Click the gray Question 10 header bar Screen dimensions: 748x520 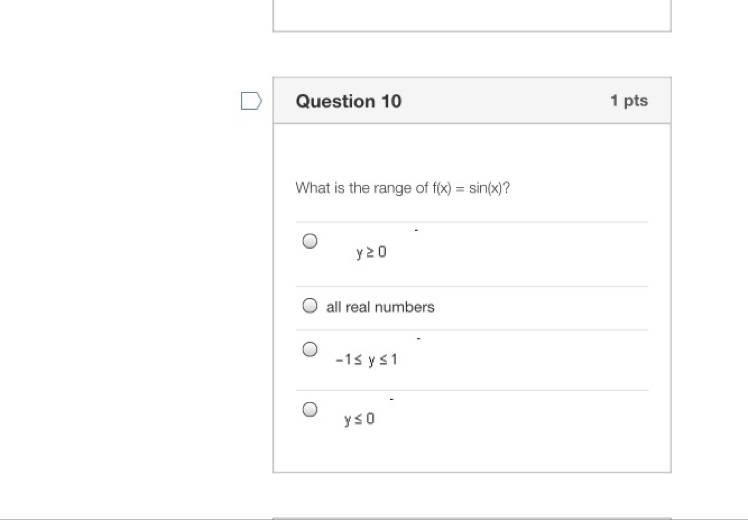coord(500,101)
